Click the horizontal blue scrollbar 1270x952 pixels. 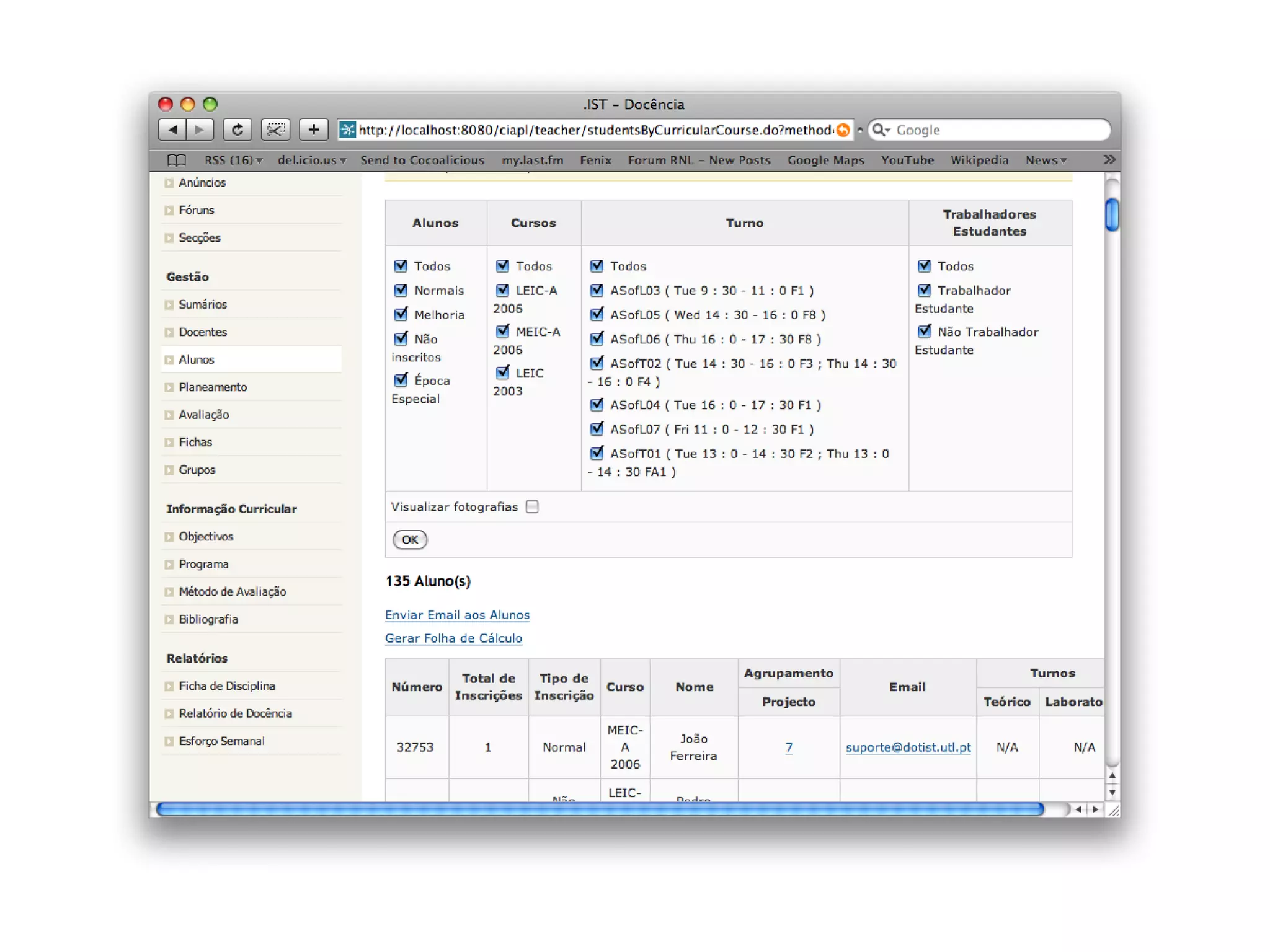click(599, 809)
